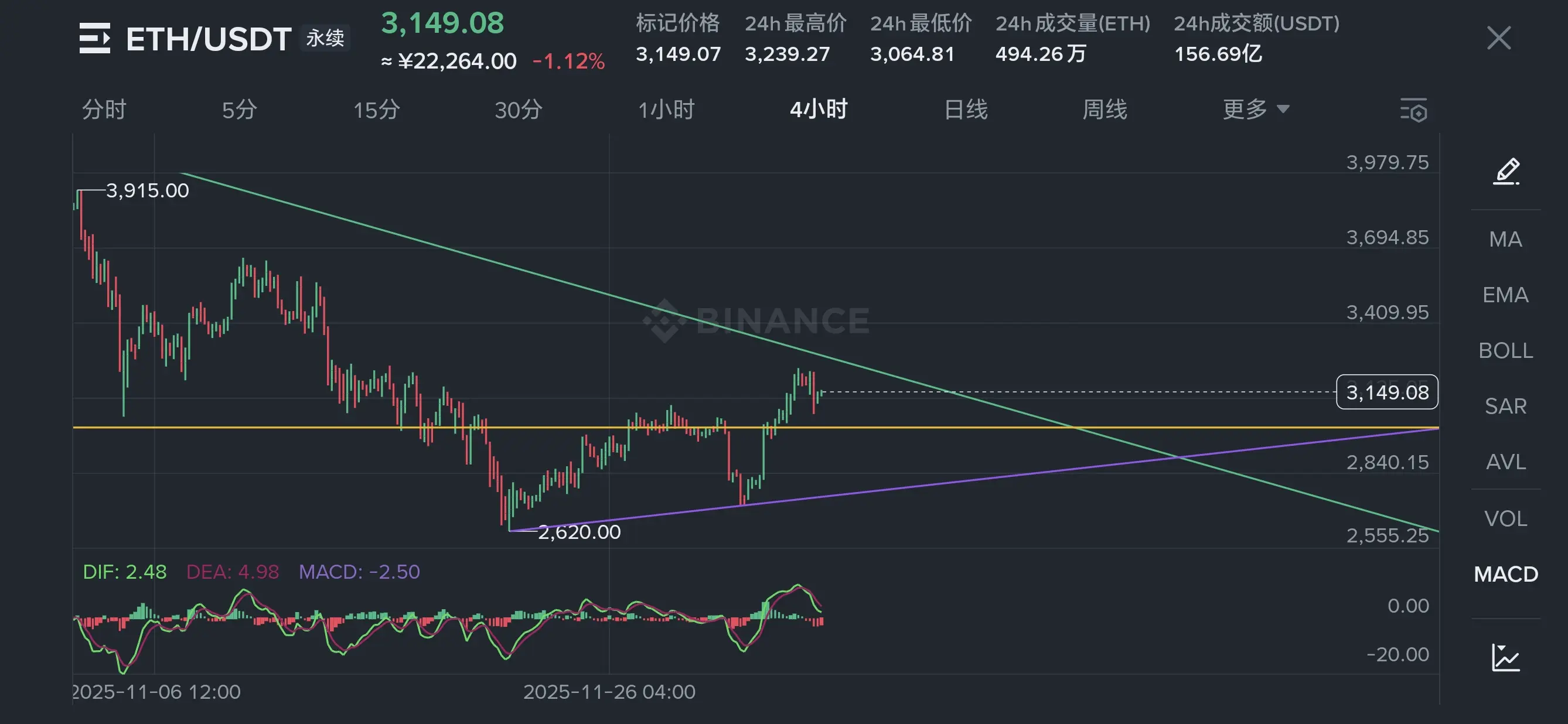Close the fullscreen chart view

click(x=1499, y=38)
